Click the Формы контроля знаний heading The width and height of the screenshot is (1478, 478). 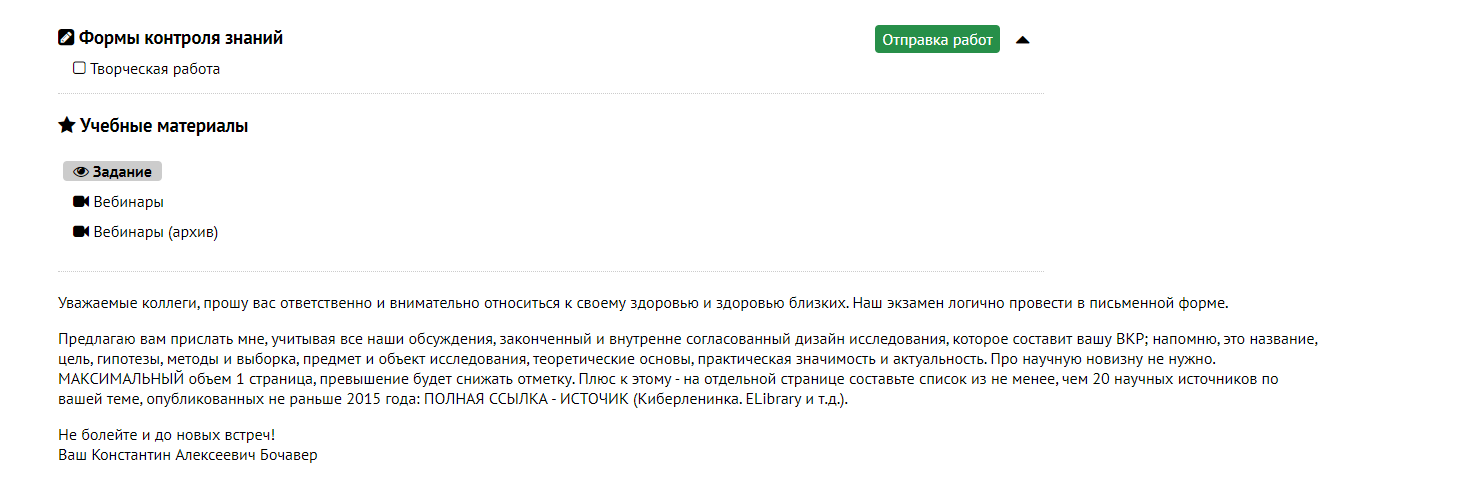pos(181,38)
